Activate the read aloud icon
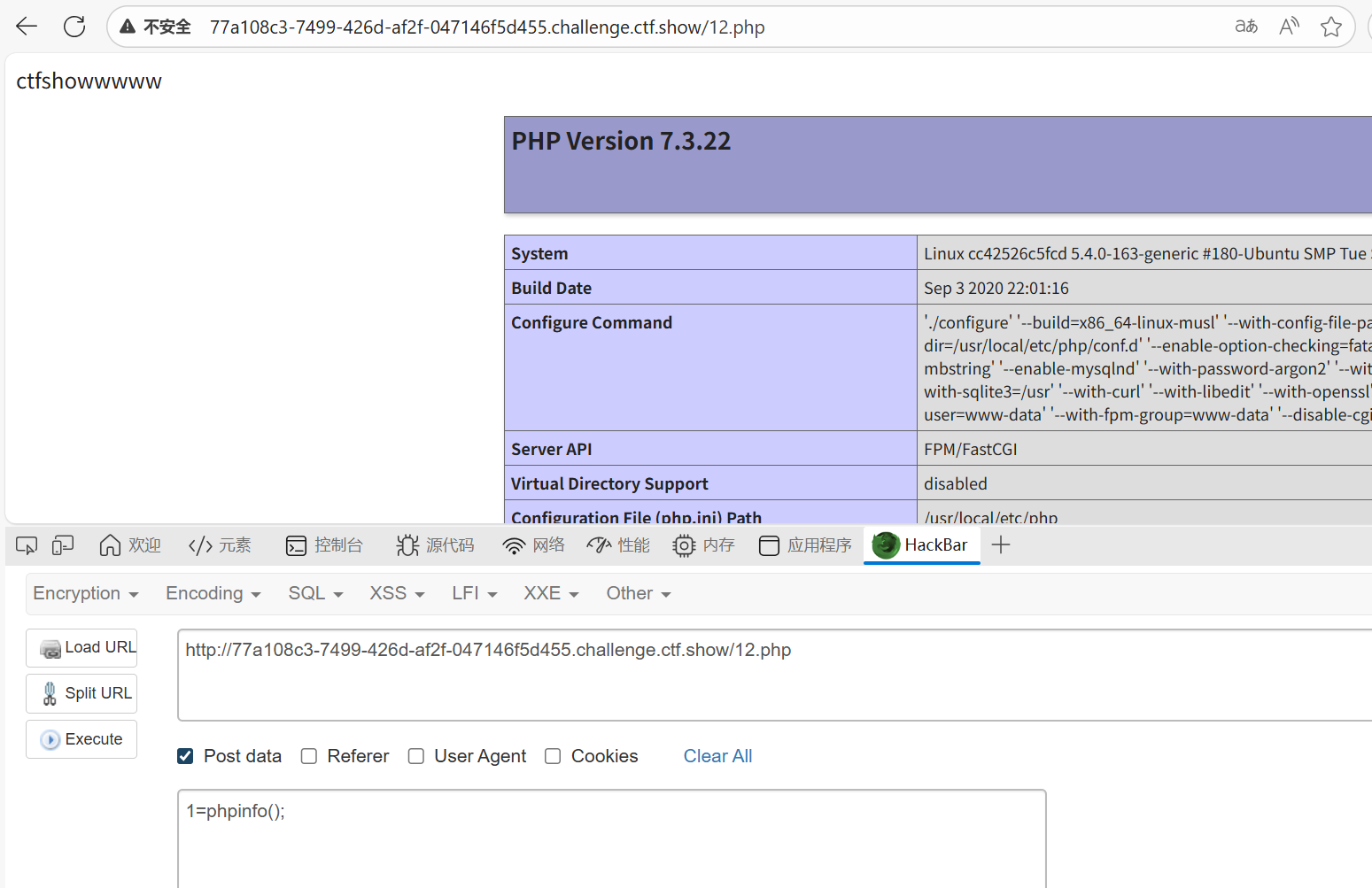This screenshot has height=888, width=1372. click(1289, 27)
